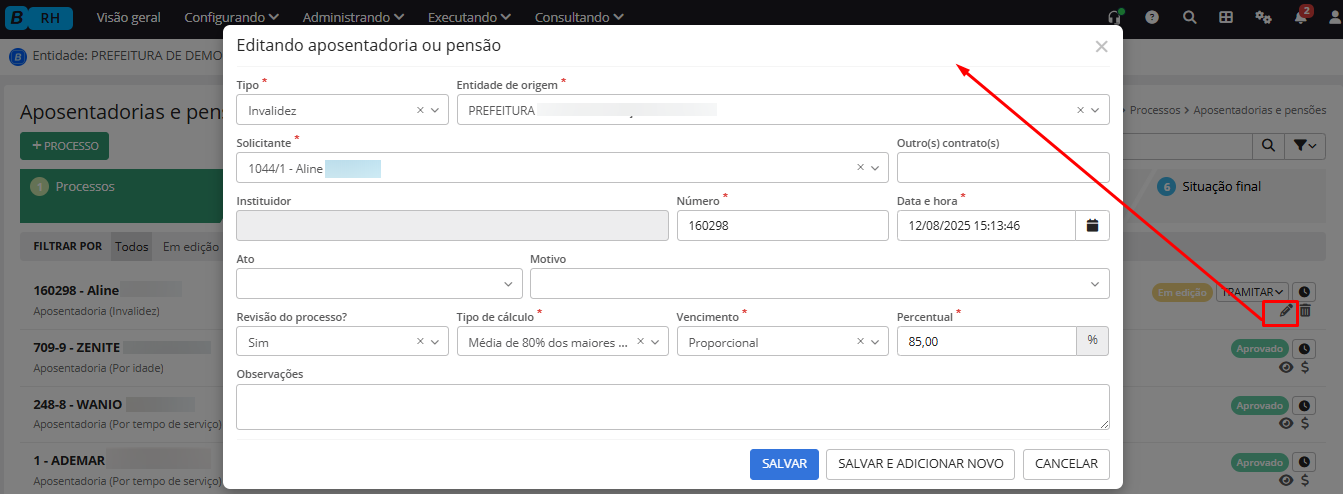Open history clock for 709-9 ZENITE
This screenshot has height=494, width=1343.
(x=1304, y=349)
